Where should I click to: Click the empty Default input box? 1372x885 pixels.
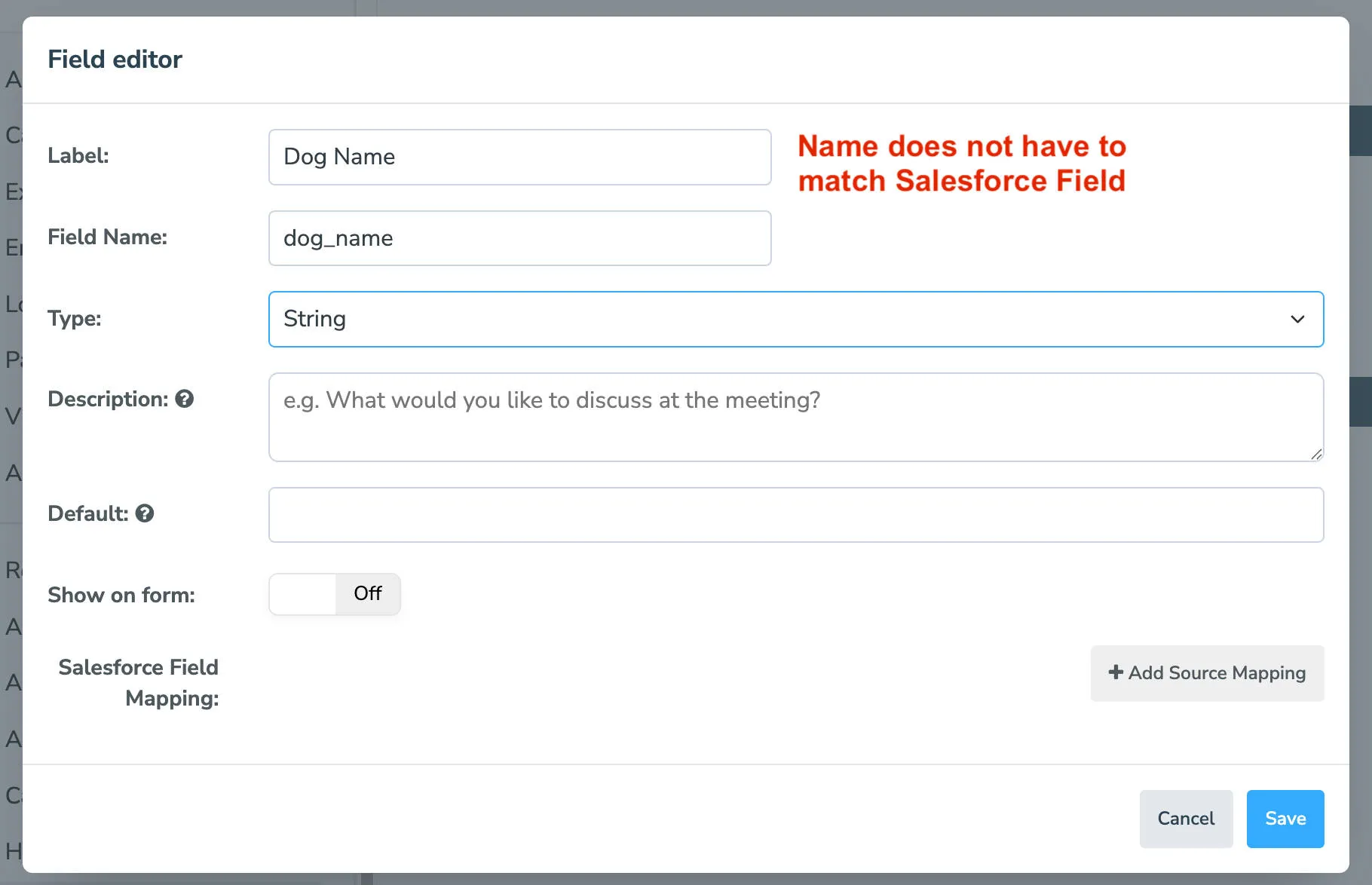[x=795, y=515]
